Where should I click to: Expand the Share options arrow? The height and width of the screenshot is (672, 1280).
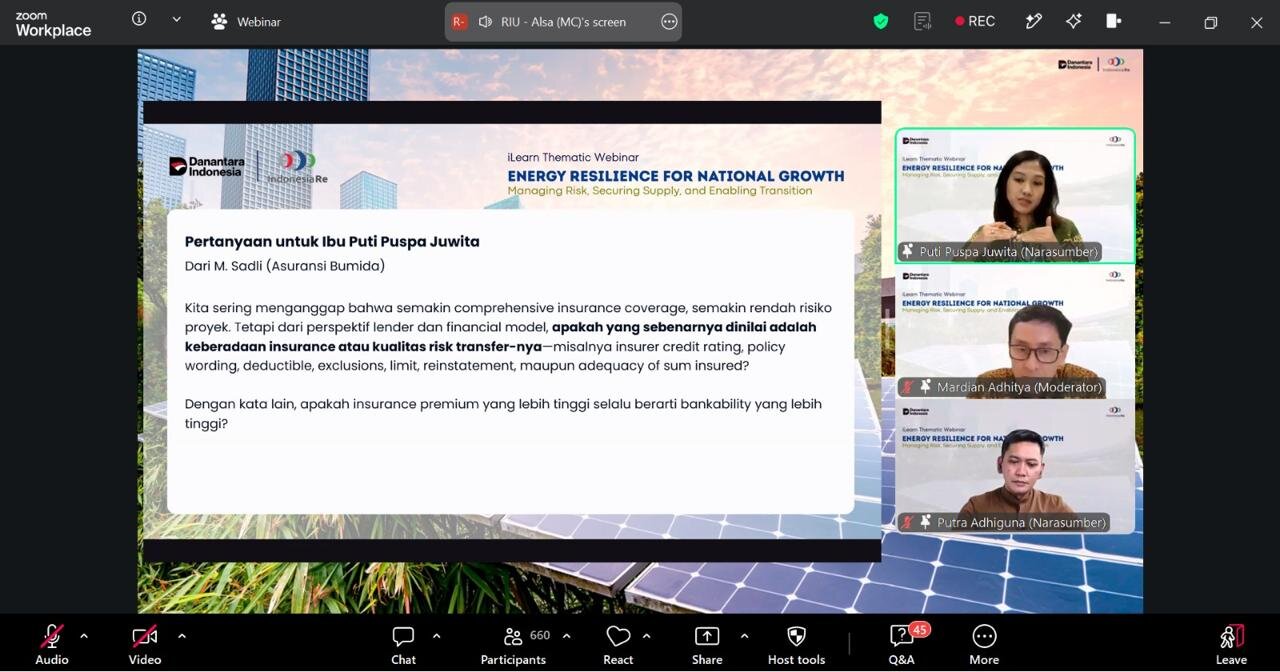tap(744, 636)
